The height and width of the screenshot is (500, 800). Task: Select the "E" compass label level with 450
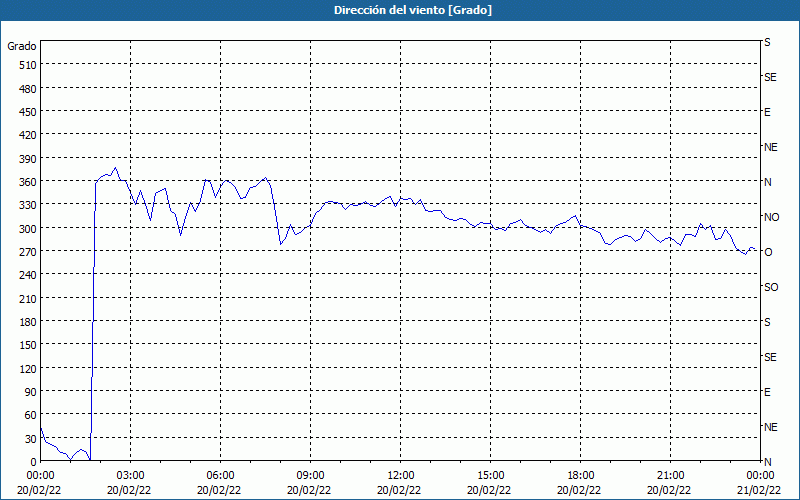(x=767, y=112)
